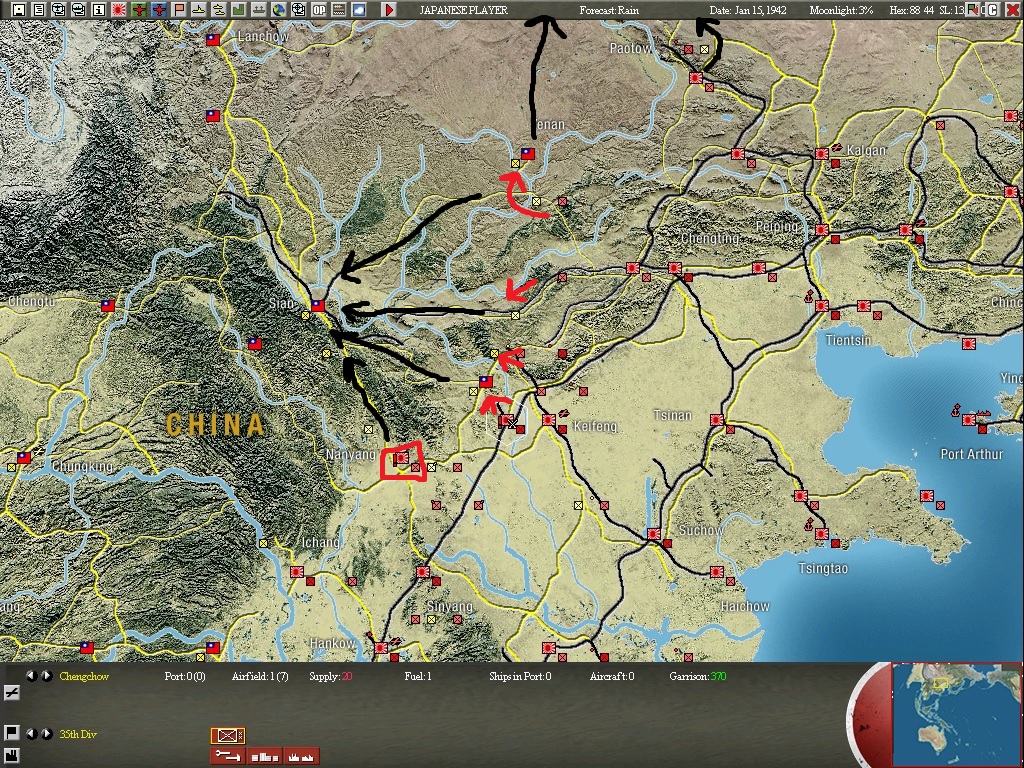Click the 'Moonlight: 3%' status text
The width and height of the screenshot is (1024, 768).
(841, 10)
